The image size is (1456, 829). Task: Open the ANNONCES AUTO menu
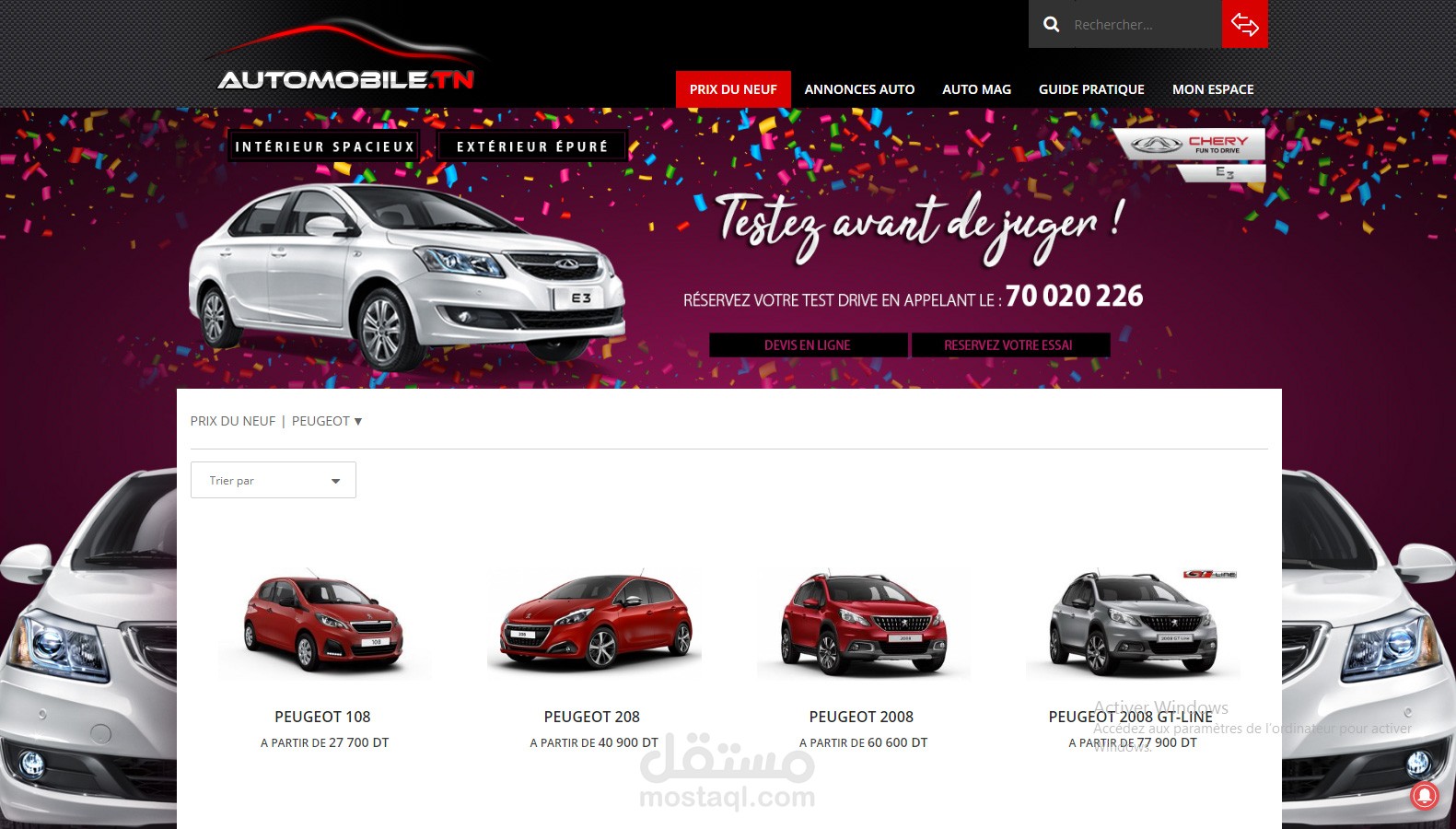tap(859, 89)
